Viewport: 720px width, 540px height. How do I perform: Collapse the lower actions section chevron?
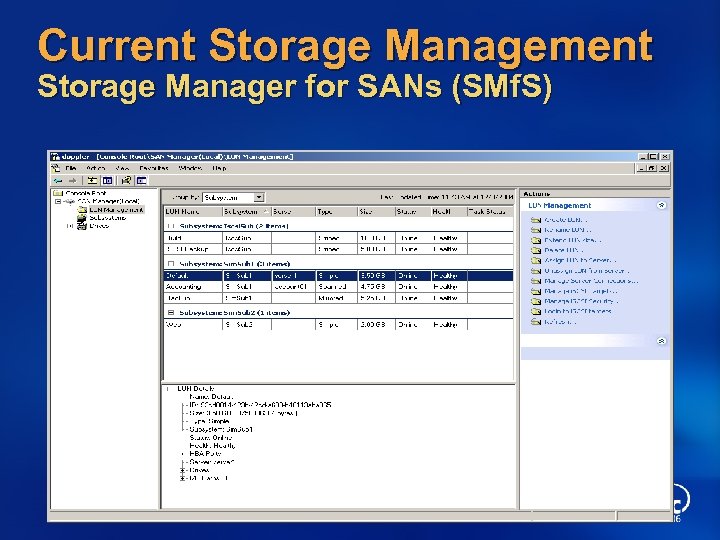point(661,341)
